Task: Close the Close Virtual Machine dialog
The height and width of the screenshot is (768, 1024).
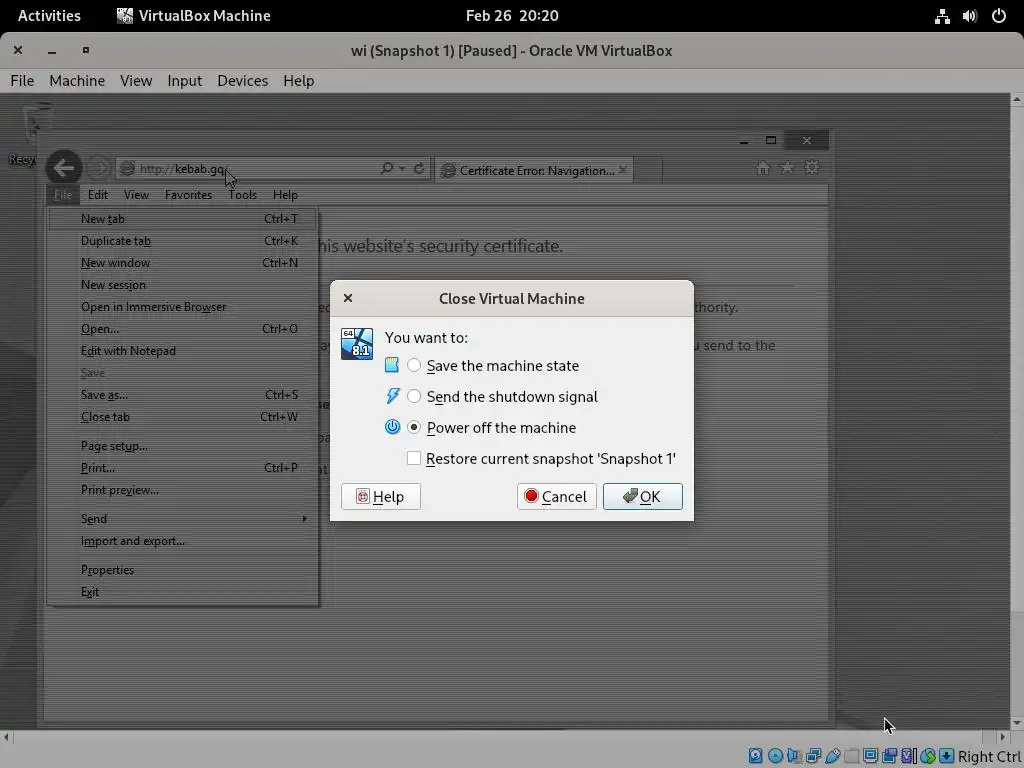Action: pyautogui.click(x=348, y=298)
